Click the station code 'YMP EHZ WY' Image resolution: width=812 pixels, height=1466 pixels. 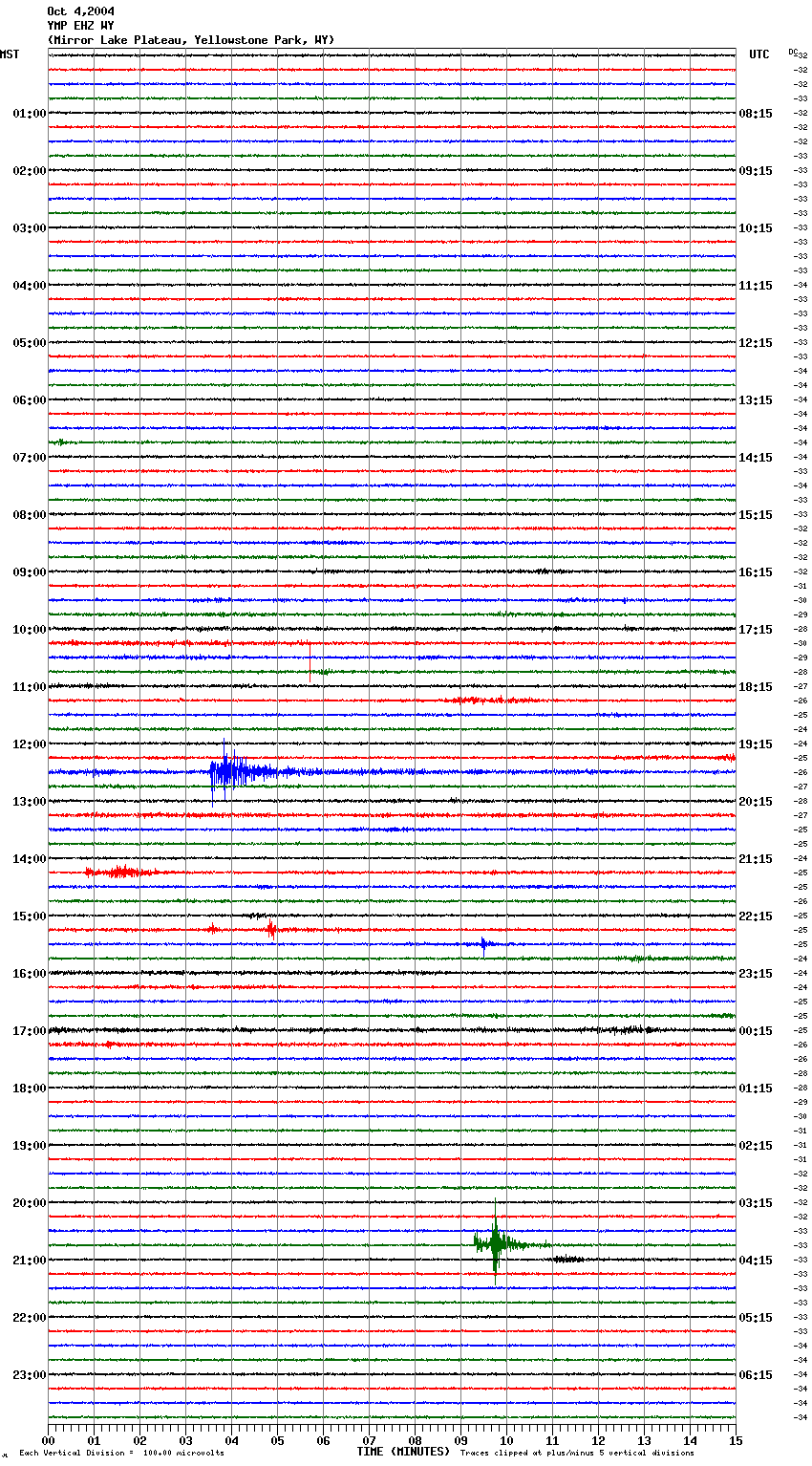coord(80,26)
